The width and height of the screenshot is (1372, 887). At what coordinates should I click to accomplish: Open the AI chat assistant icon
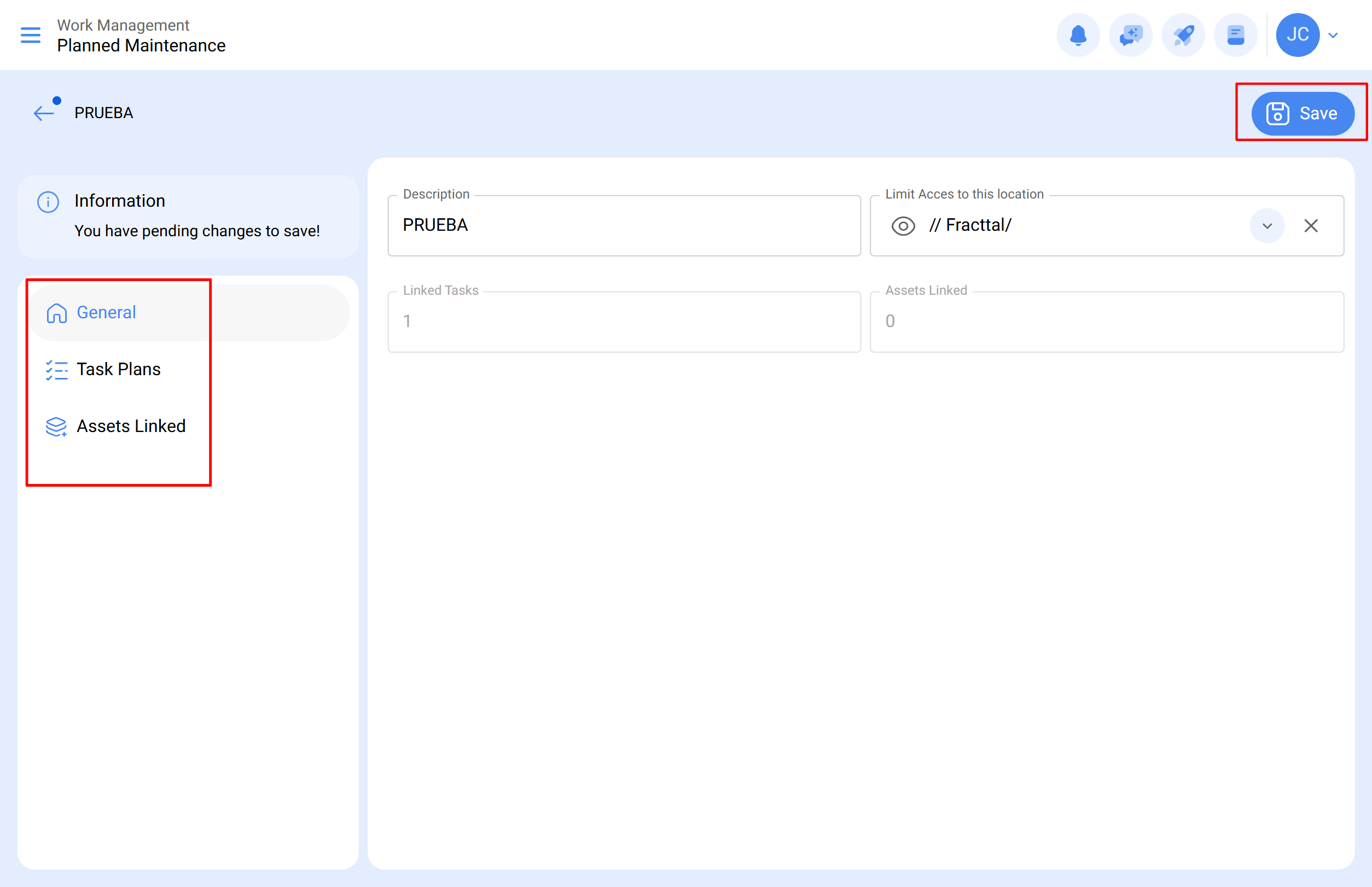[1131, 34]
